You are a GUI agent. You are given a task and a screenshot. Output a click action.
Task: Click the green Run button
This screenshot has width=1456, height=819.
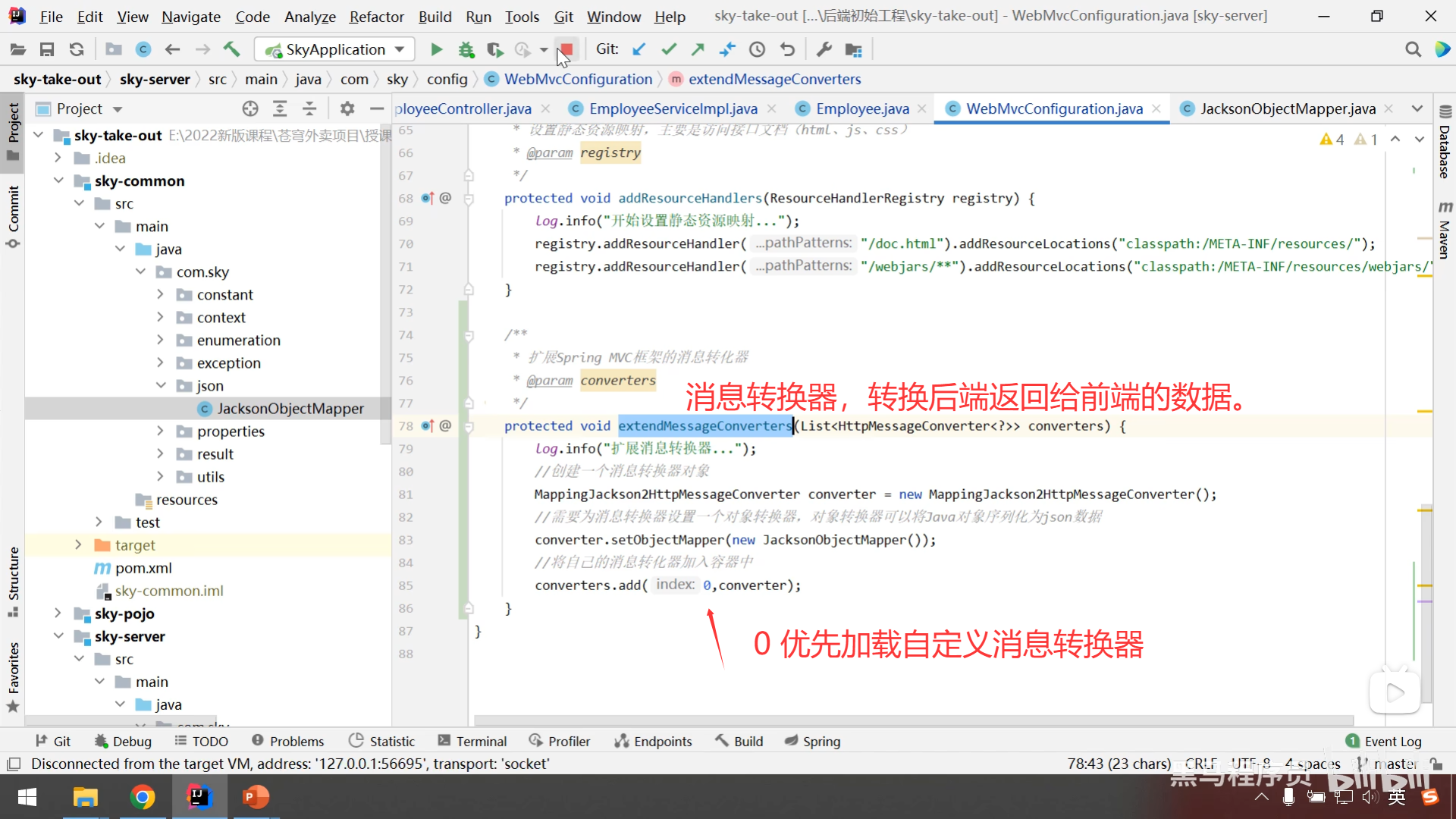[x=436, y=50]
